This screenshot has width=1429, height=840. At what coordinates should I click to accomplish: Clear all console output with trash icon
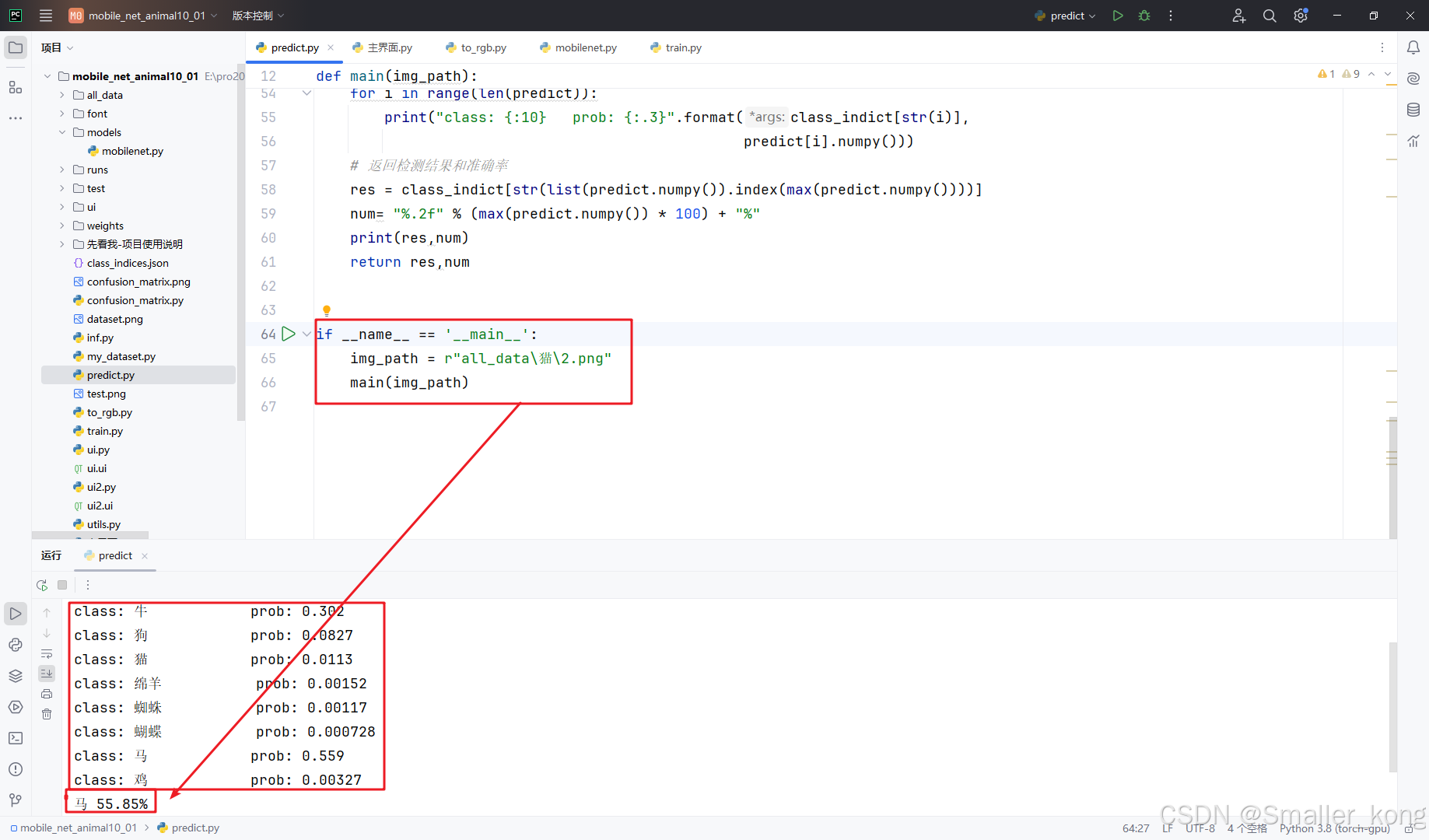(47, 714)
